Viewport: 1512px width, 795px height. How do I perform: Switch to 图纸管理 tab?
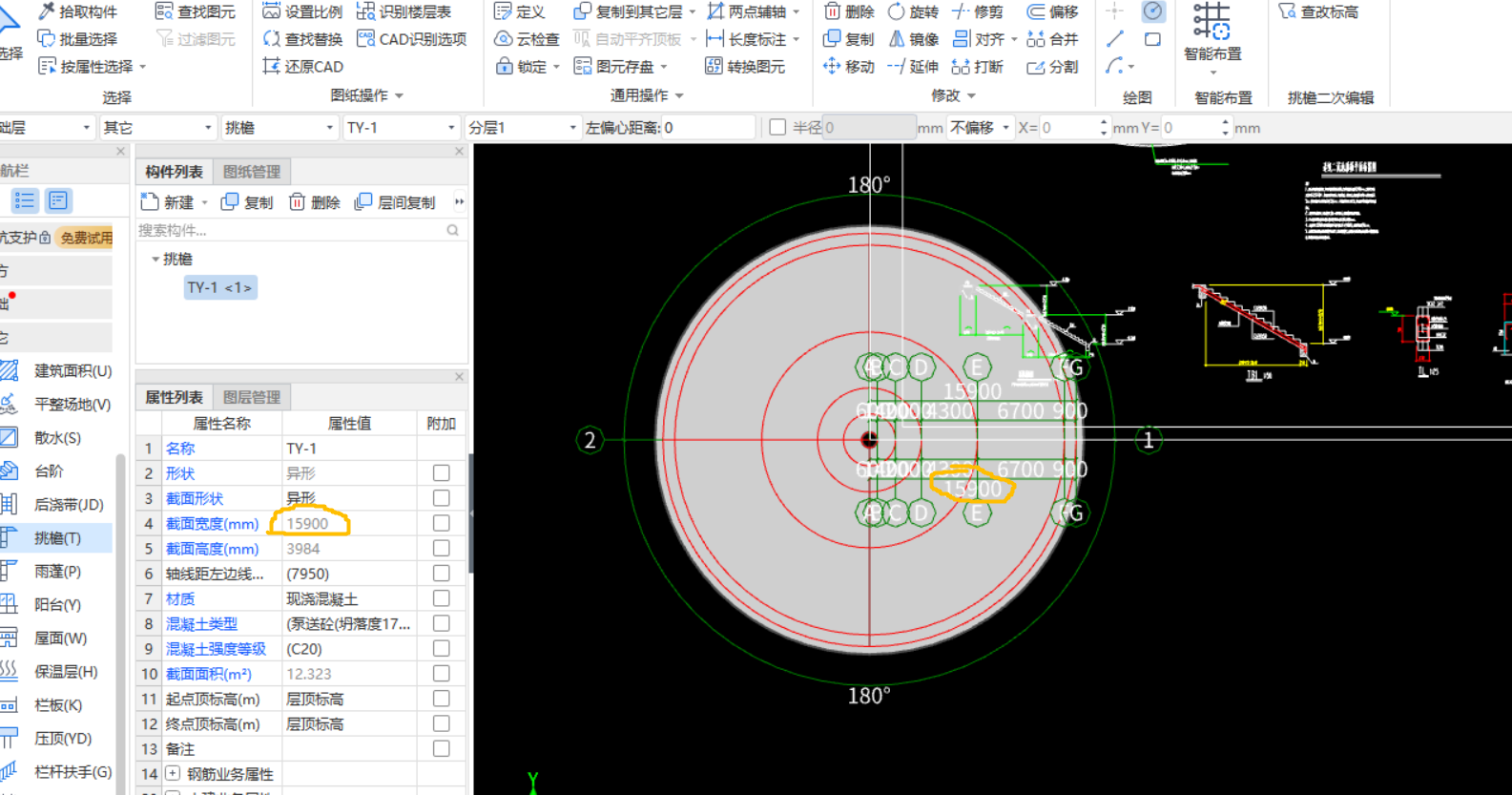252,172
